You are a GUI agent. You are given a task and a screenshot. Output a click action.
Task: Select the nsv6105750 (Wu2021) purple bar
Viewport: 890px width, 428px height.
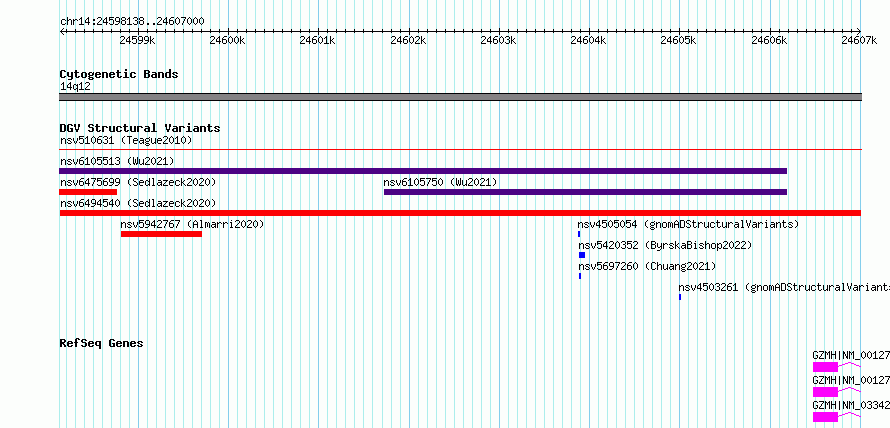coord(585,192)
